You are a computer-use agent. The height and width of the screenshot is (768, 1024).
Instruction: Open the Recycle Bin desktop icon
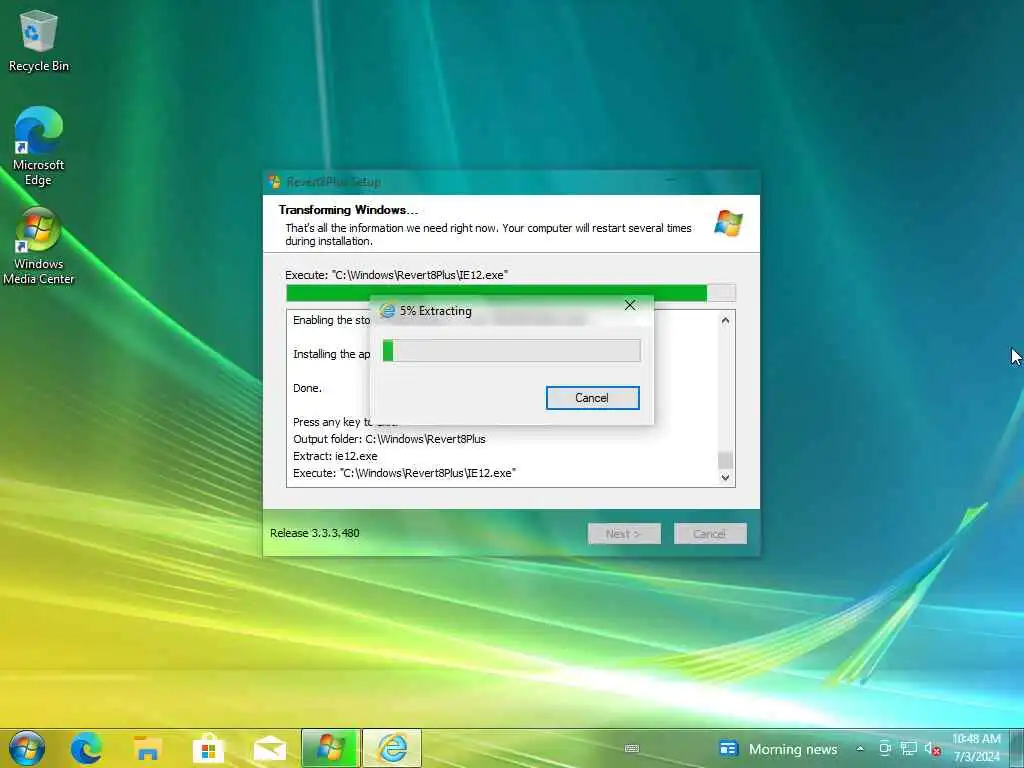(39, 40)
